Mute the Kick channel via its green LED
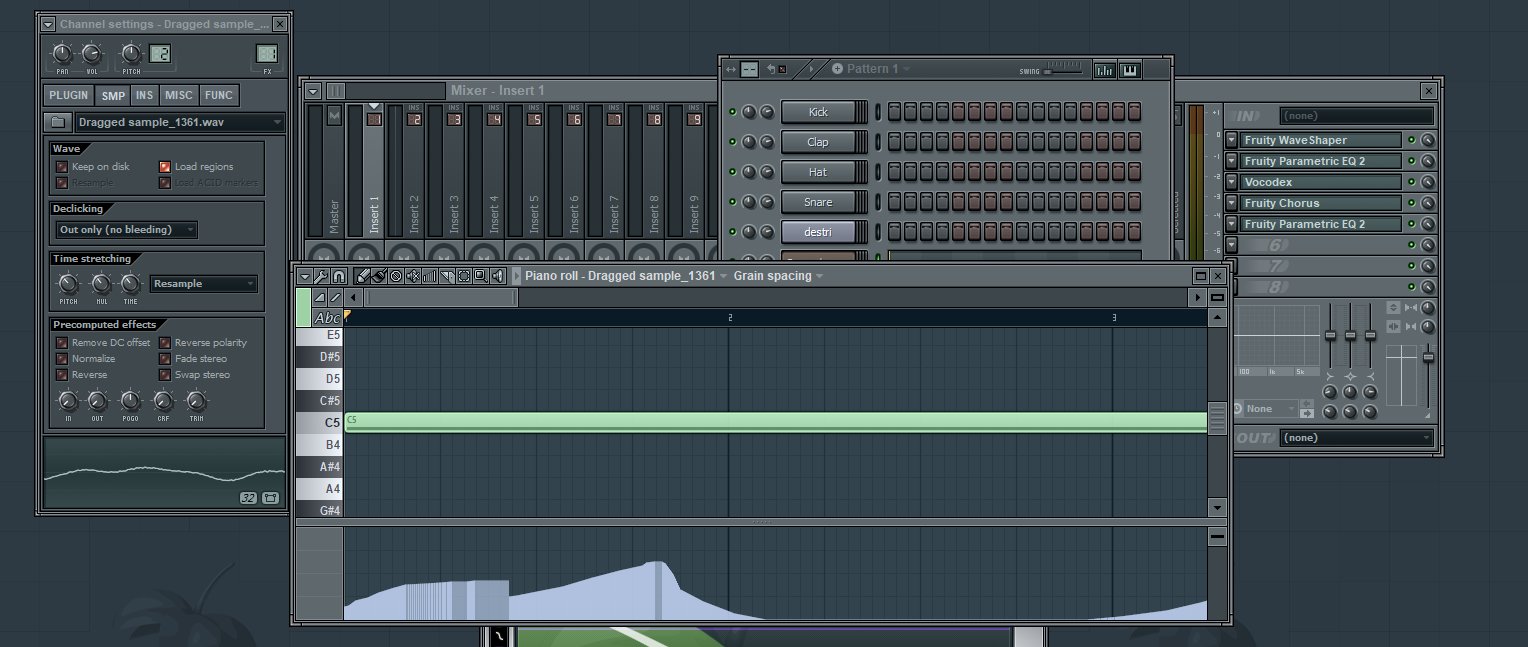1528x647 pixels. coord(732,112)
